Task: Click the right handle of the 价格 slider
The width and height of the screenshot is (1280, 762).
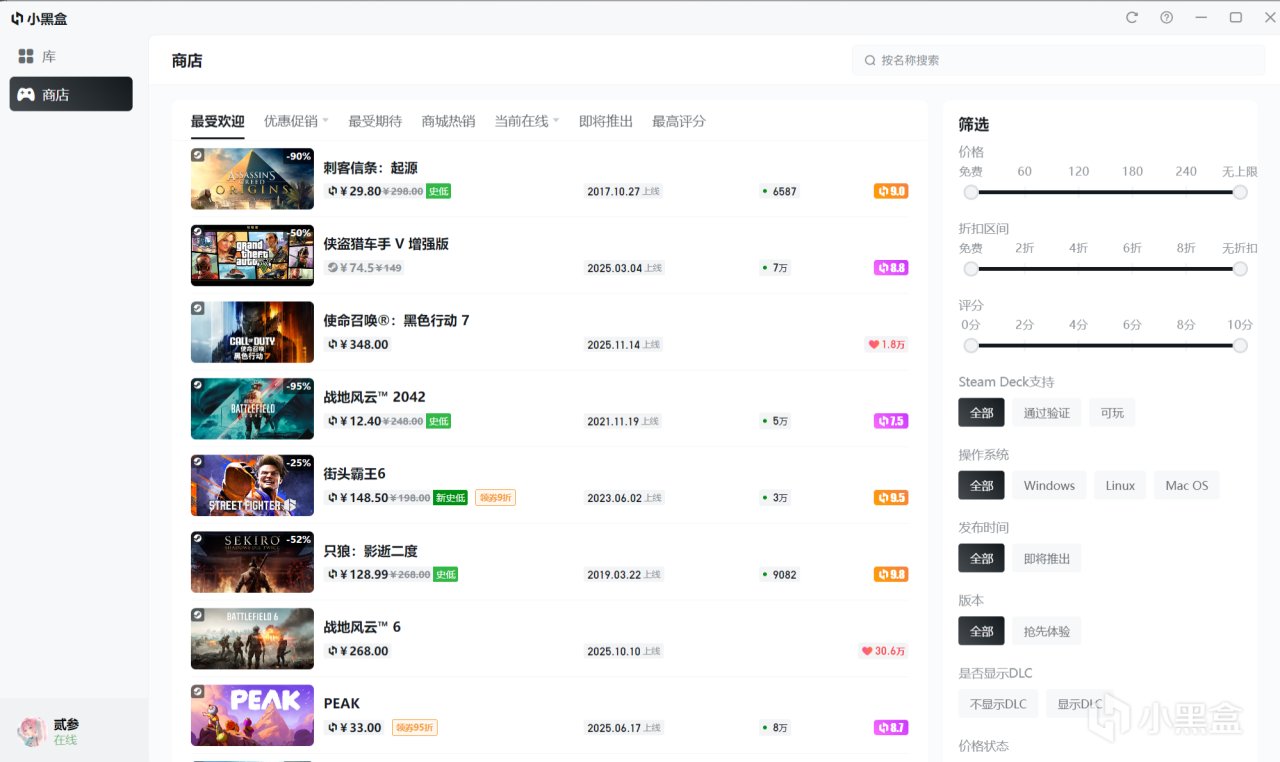Action: click(x=1240, y=192)
